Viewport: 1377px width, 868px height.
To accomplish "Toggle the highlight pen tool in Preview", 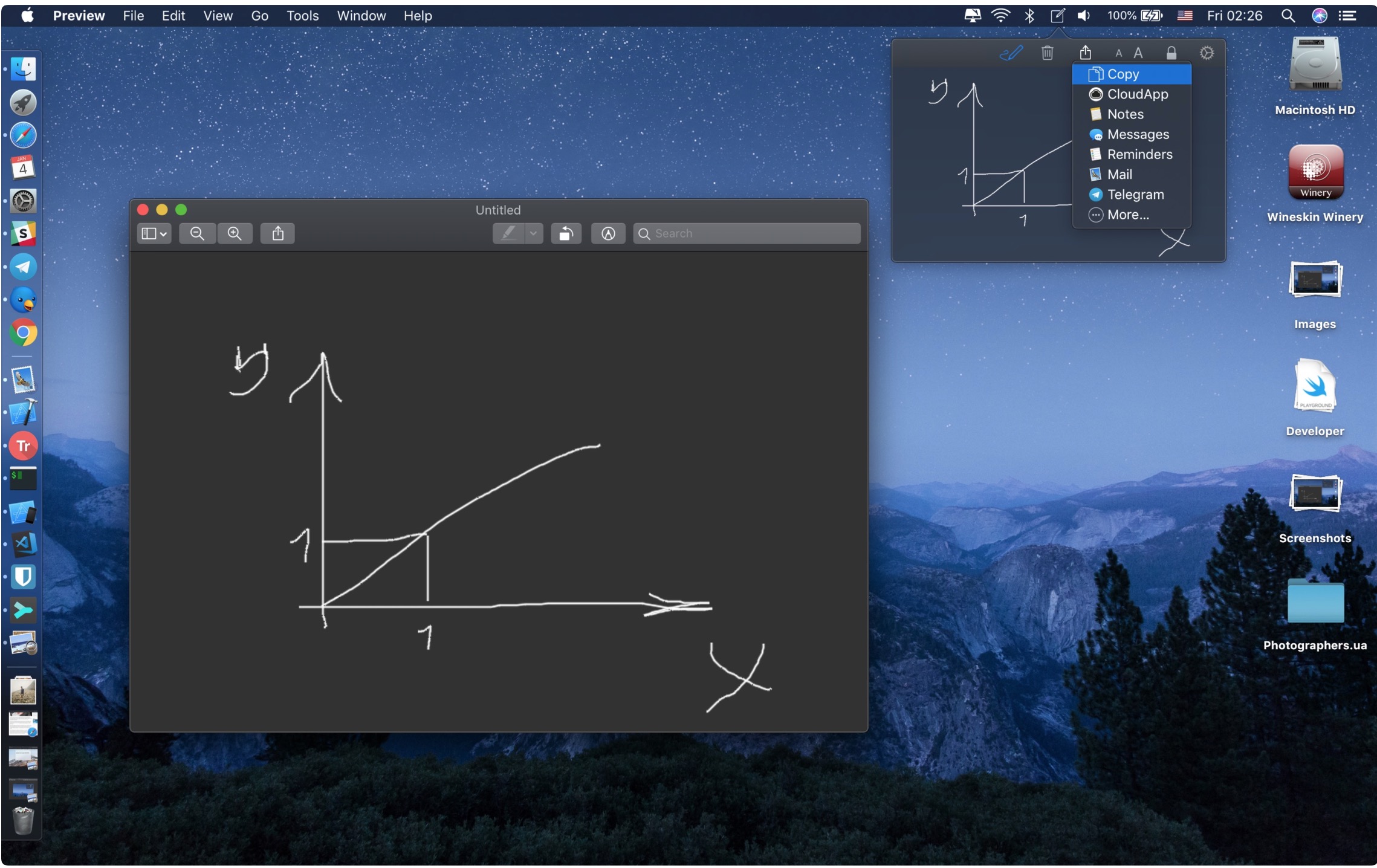I will [x=509, y=234].
